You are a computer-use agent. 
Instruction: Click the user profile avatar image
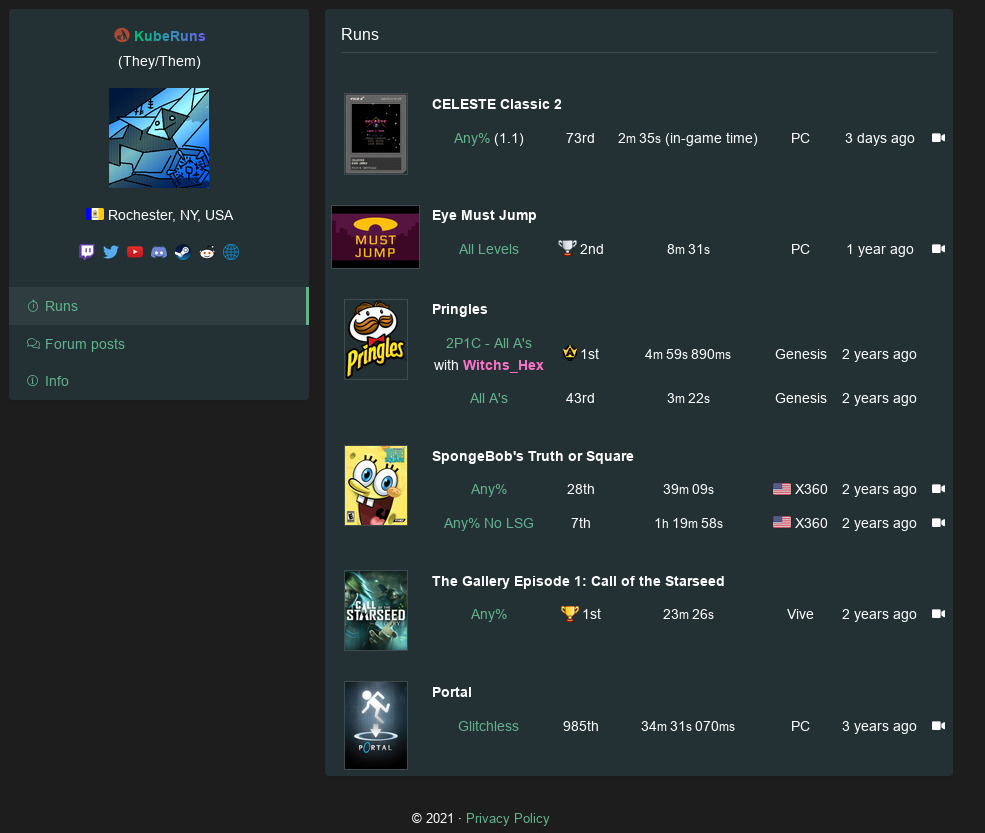coord(159,138)
